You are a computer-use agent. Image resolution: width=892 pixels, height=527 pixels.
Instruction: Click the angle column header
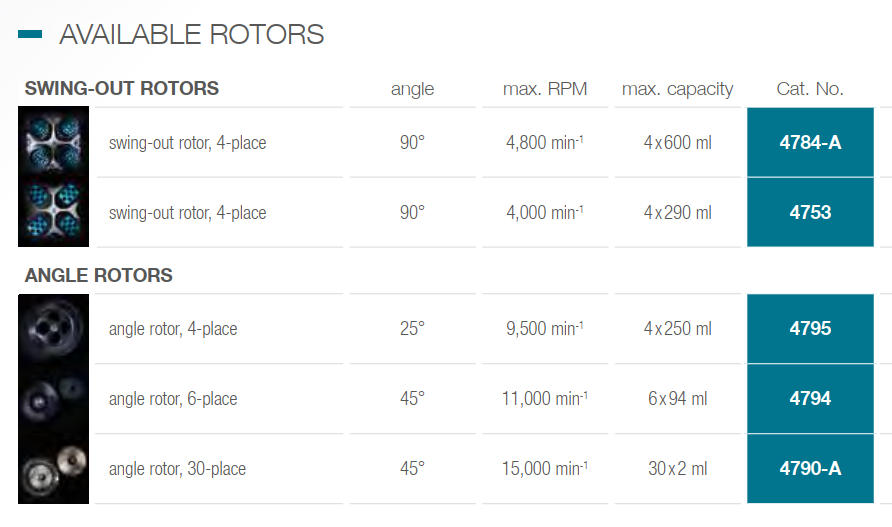(412, 89)
